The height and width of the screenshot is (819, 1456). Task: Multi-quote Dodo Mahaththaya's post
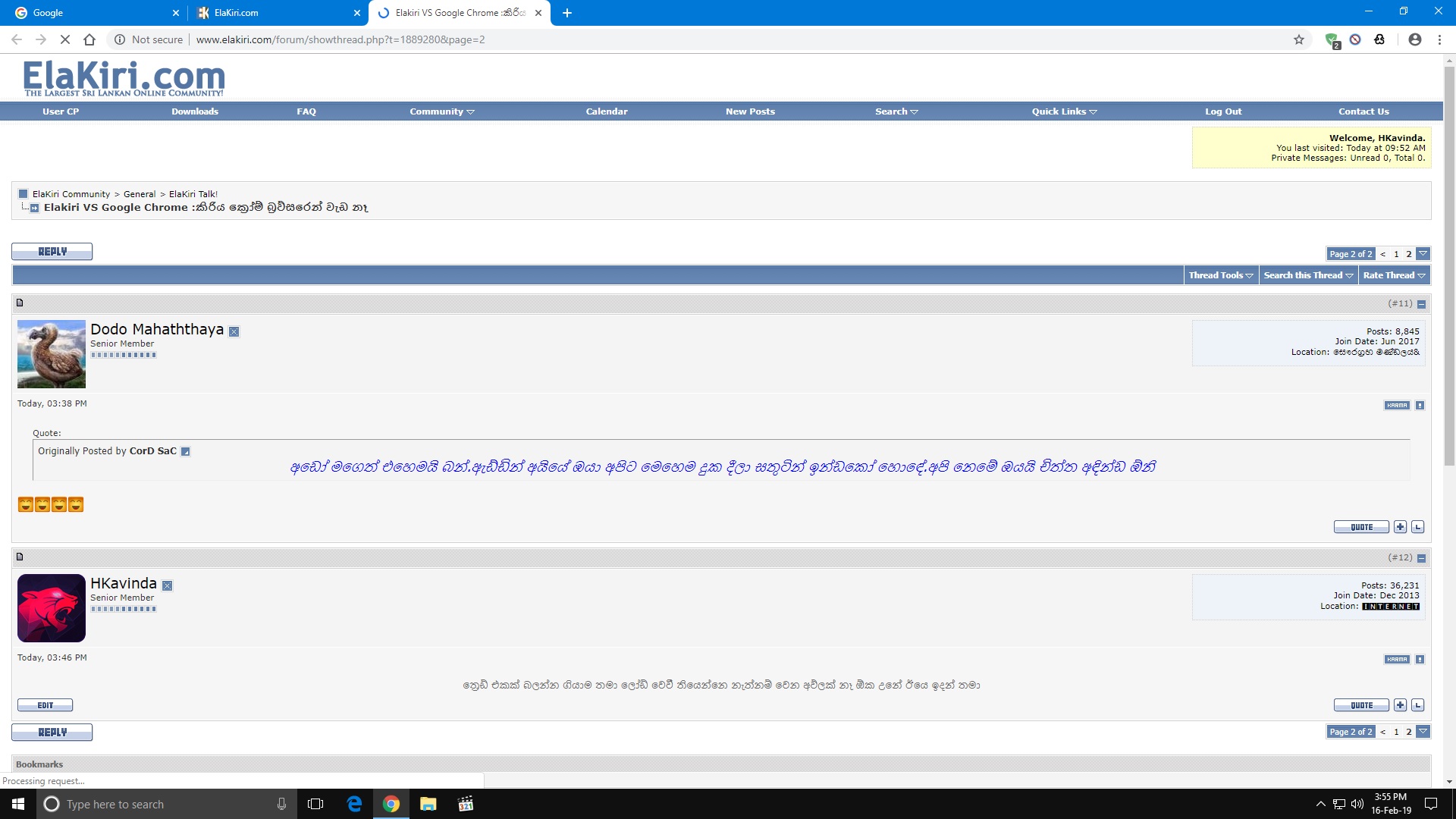(x=1401, y=527)
